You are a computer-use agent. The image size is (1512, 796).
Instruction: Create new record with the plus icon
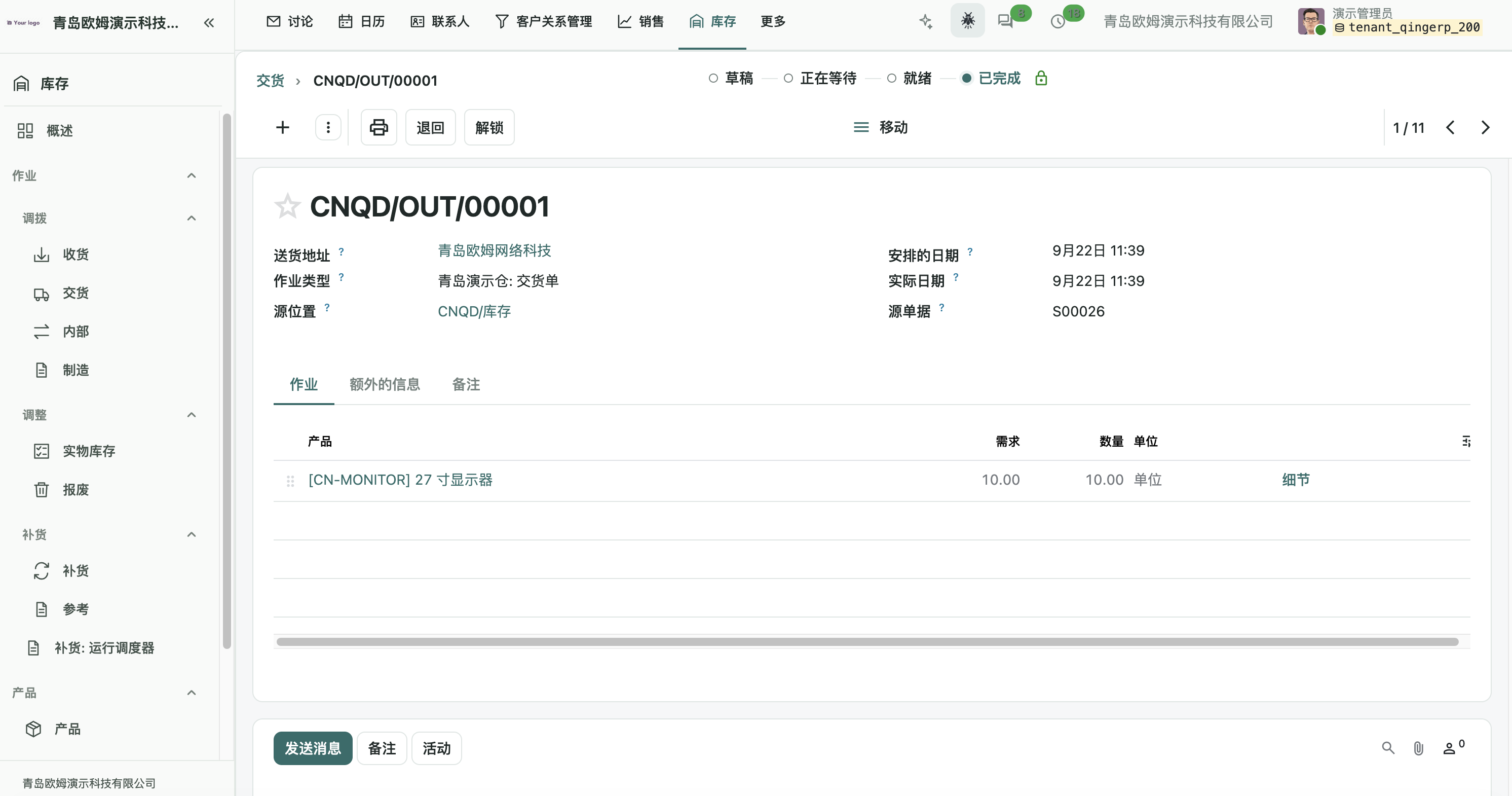coord(282,127)
